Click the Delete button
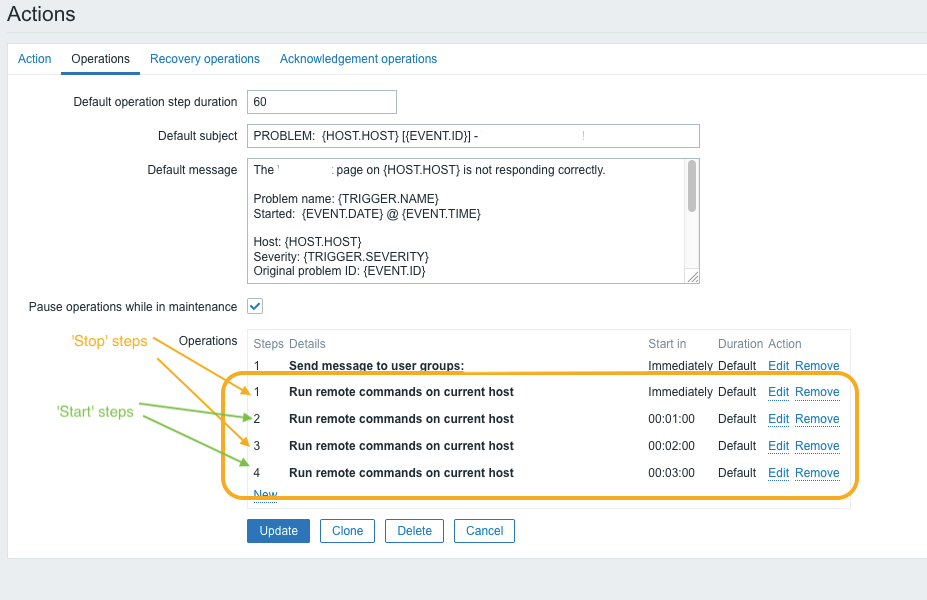Screen dimensions: 927x600 [x=414, y=531]
